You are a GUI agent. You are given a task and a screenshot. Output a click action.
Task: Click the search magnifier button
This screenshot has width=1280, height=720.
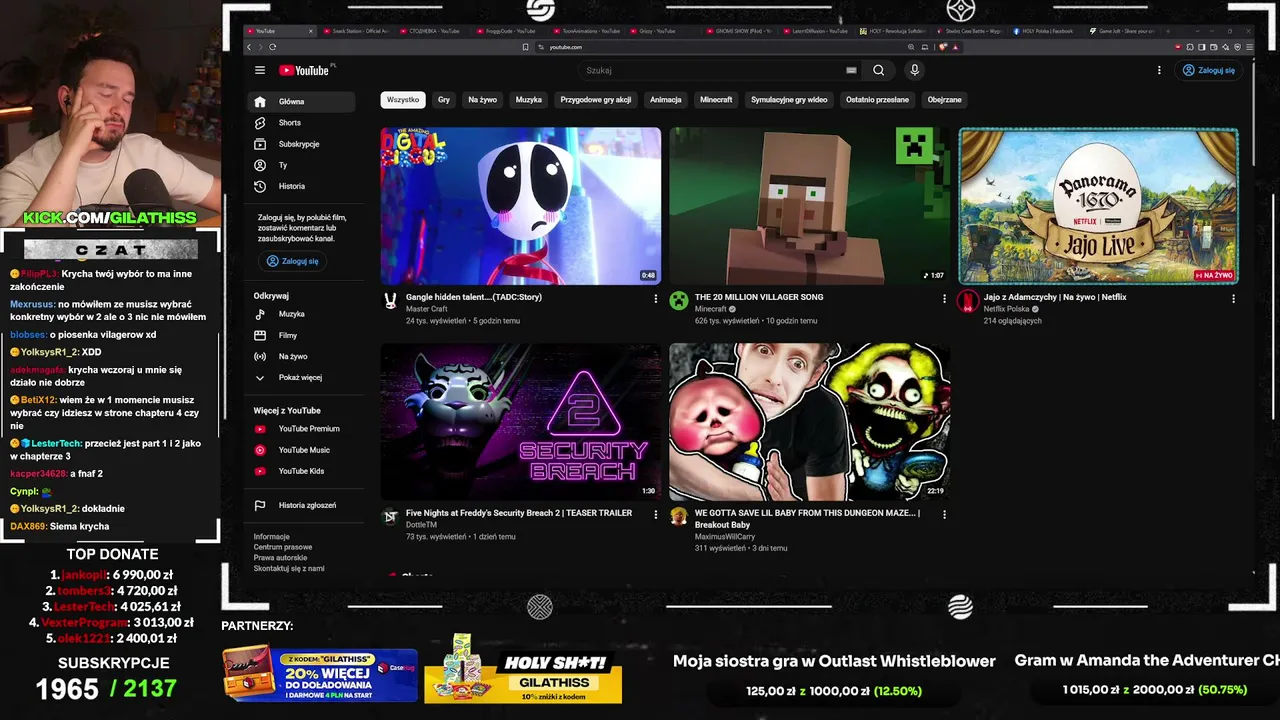(x=878, y=70)
